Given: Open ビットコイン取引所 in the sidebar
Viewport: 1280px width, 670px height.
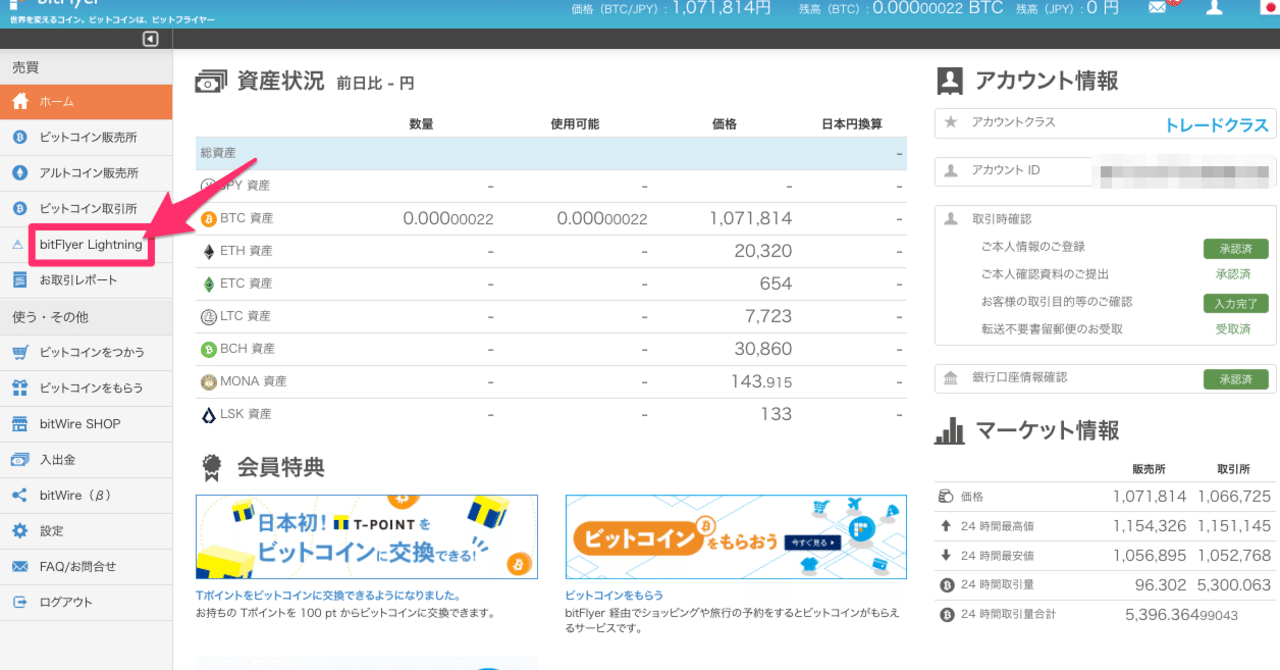Looking at the screenshot, I should click(x=86, y=208).
